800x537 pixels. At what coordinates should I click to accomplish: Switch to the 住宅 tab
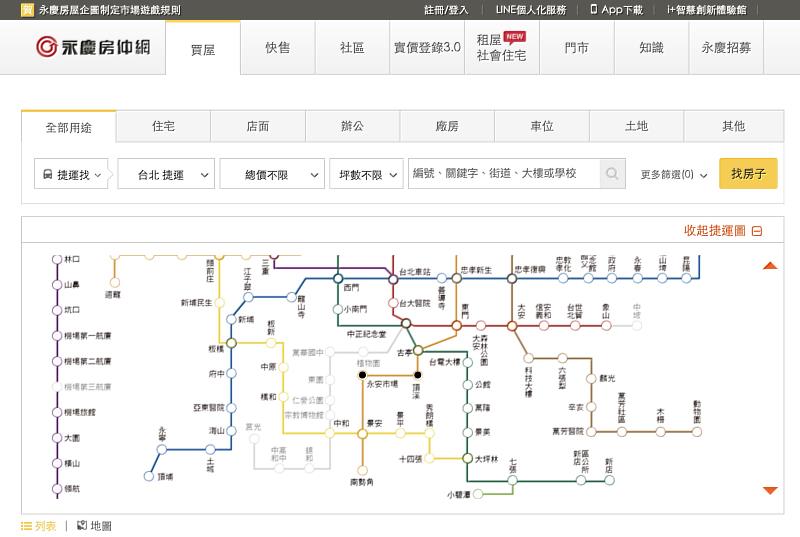[163, 126]
